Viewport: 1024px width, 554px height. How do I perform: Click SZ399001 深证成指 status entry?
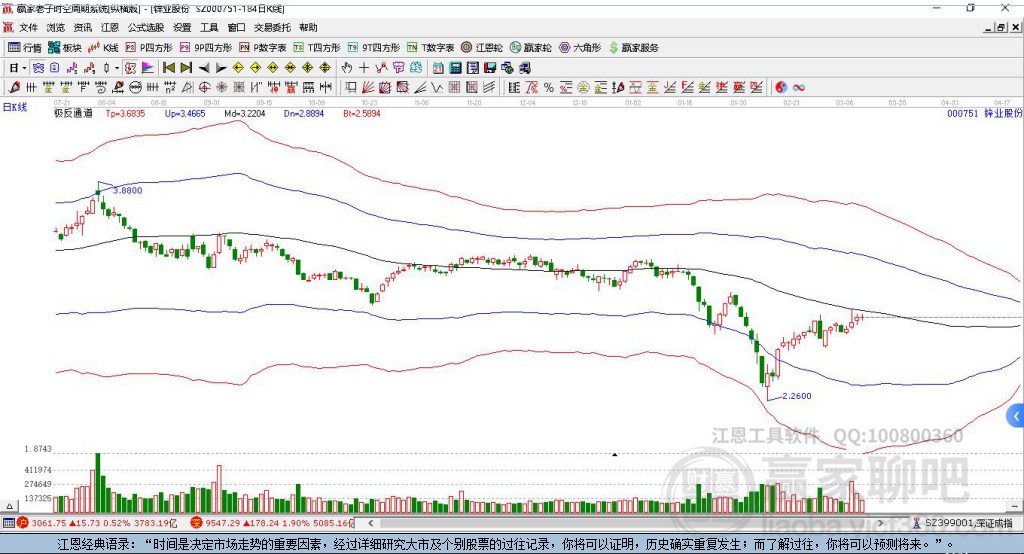tap(963, 523)
